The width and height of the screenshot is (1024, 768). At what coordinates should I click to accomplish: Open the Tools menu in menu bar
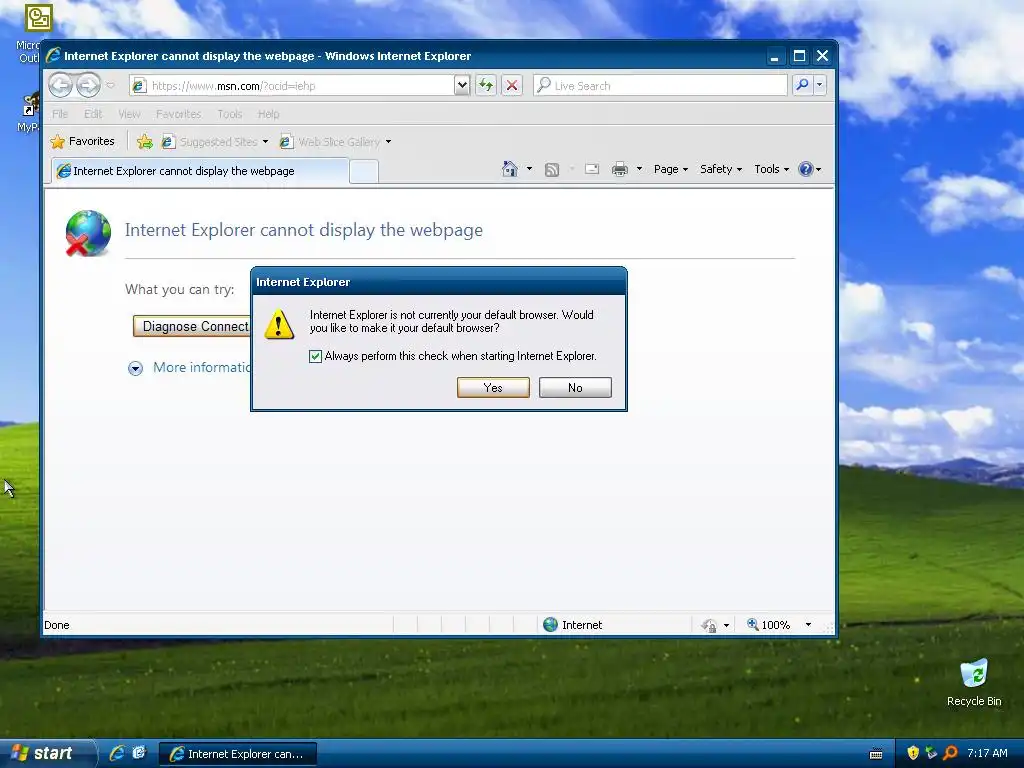(229, 114)
